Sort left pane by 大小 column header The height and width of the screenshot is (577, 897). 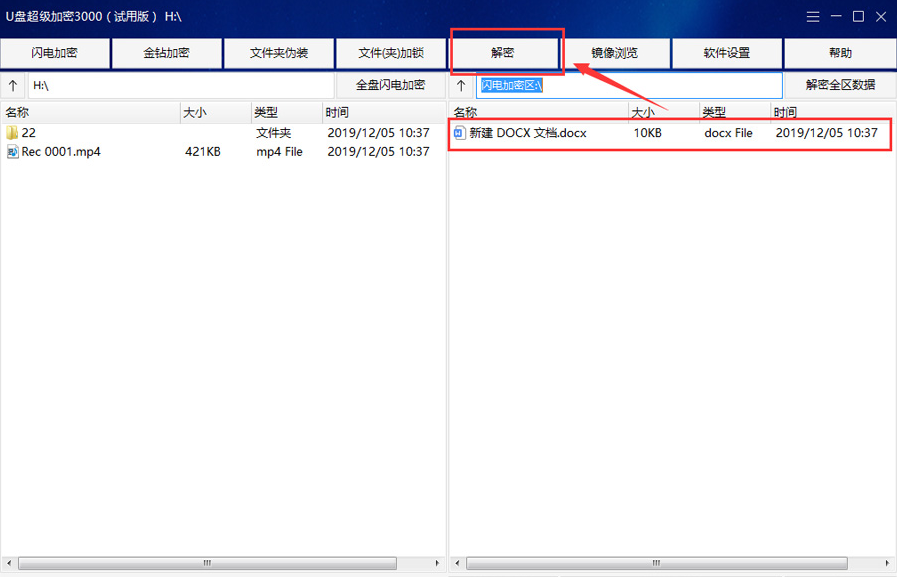(214, 112)
